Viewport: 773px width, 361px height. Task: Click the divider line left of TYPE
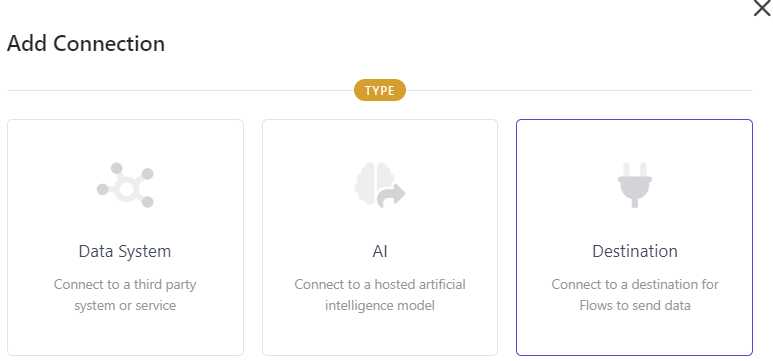180,90
